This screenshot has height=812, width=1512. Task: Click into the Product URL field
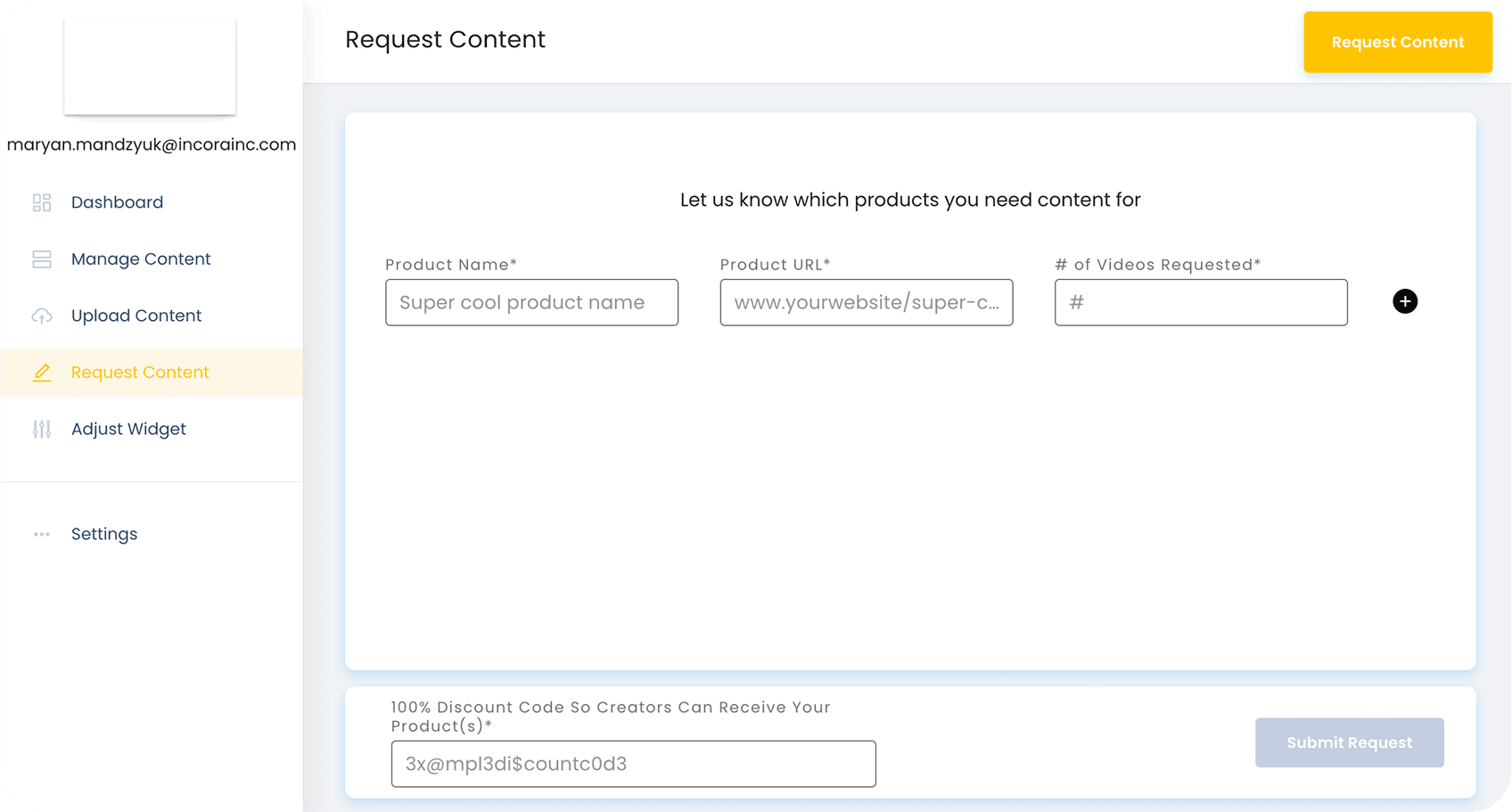(x=866, y=302)
